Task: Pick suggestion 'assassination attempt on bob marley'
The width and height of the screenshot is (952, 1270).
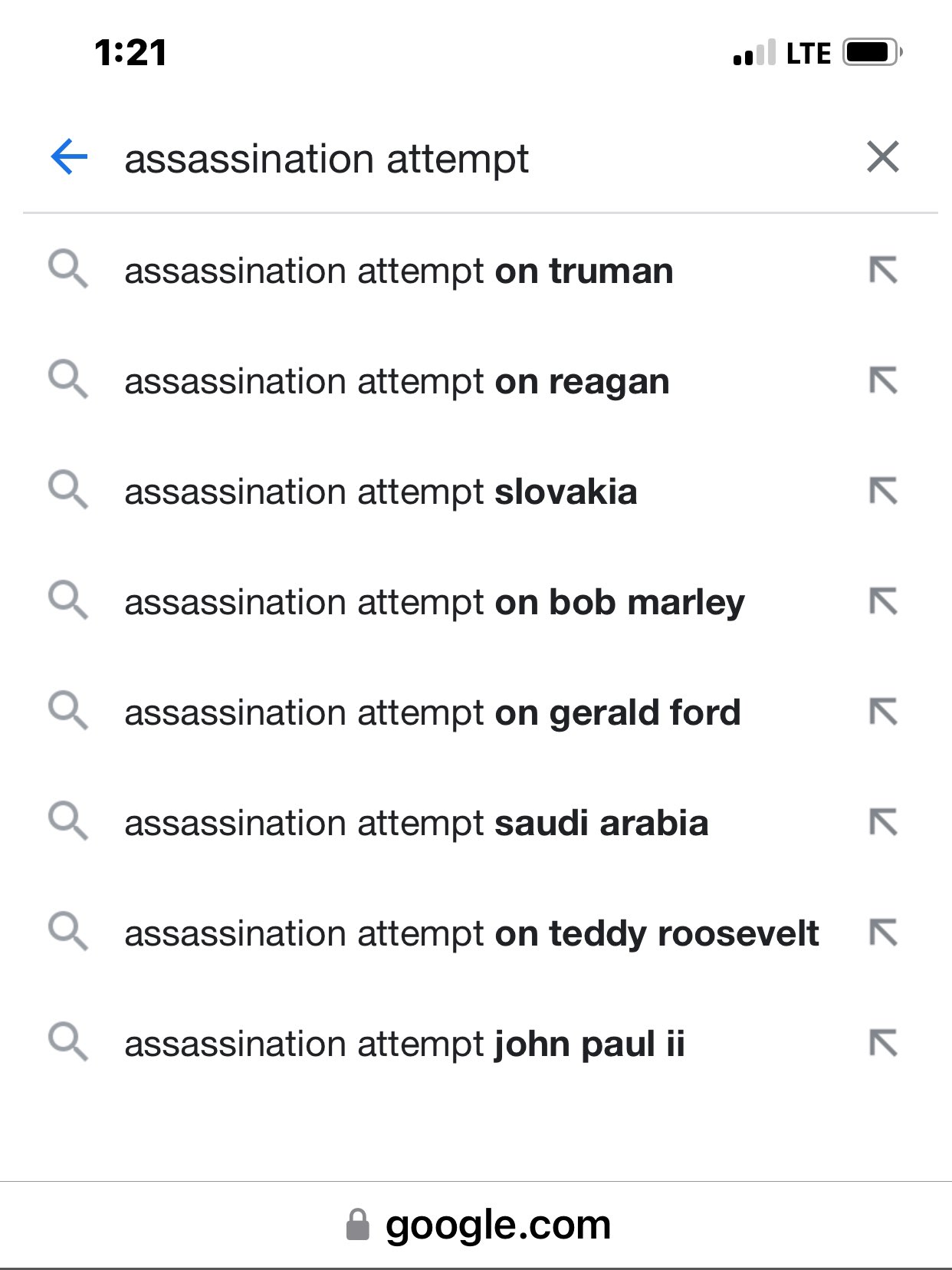Action: pyautogui.click(x=434, y=603)
